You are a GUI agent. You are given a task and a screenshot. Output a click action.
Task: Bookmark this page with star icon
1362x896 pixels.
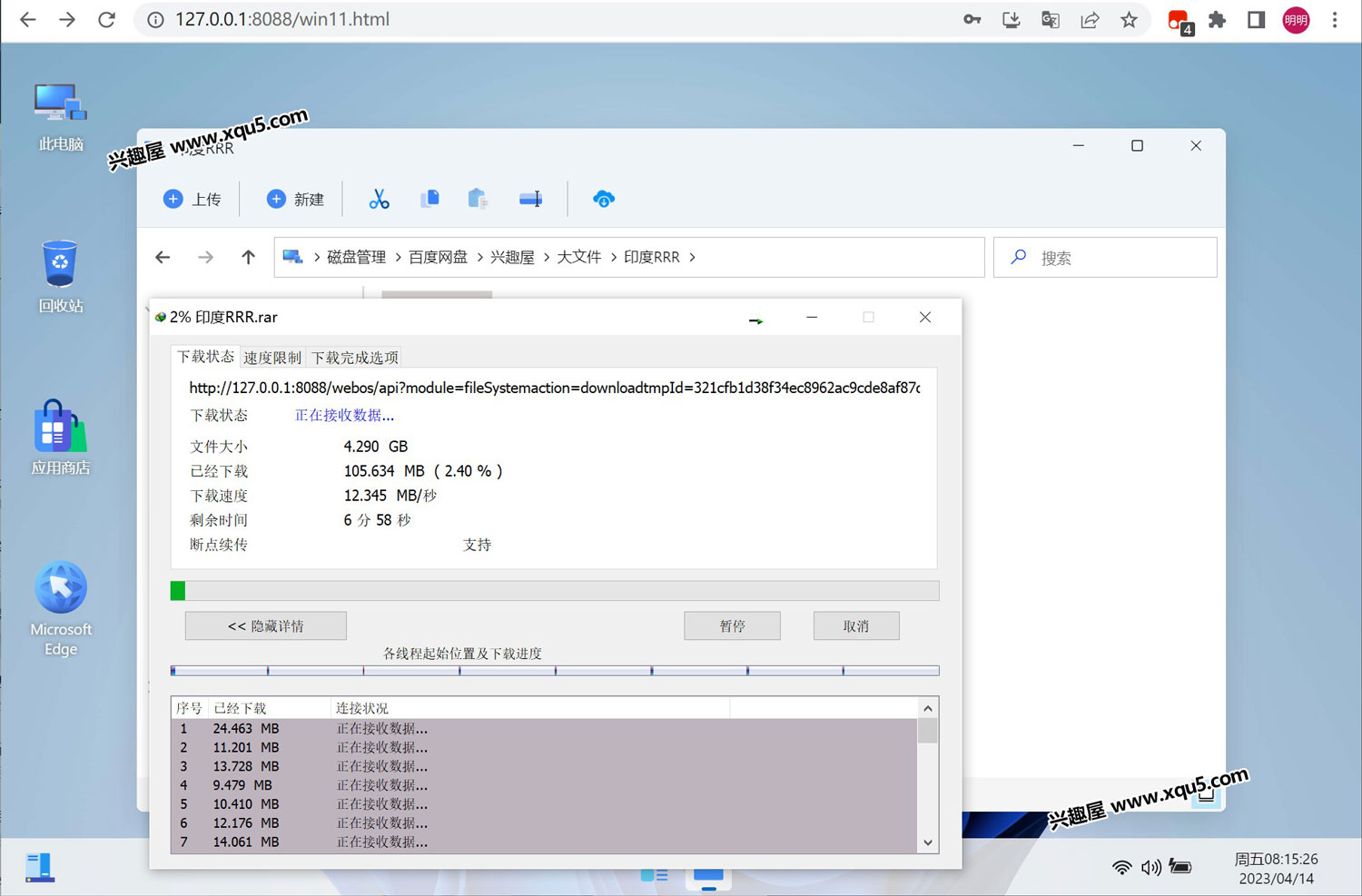tap(1129, 19)
